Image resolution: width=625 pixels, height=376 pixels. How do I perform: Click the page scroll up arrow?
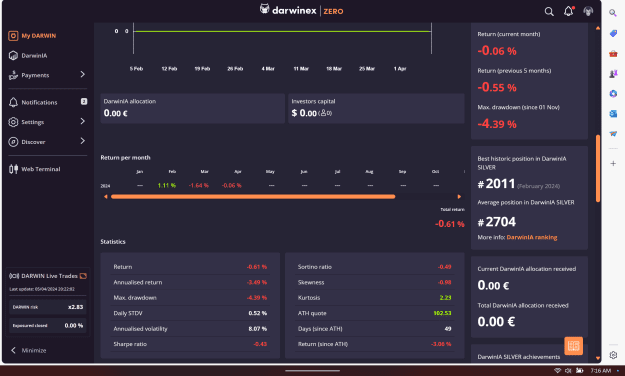point(598,28)
